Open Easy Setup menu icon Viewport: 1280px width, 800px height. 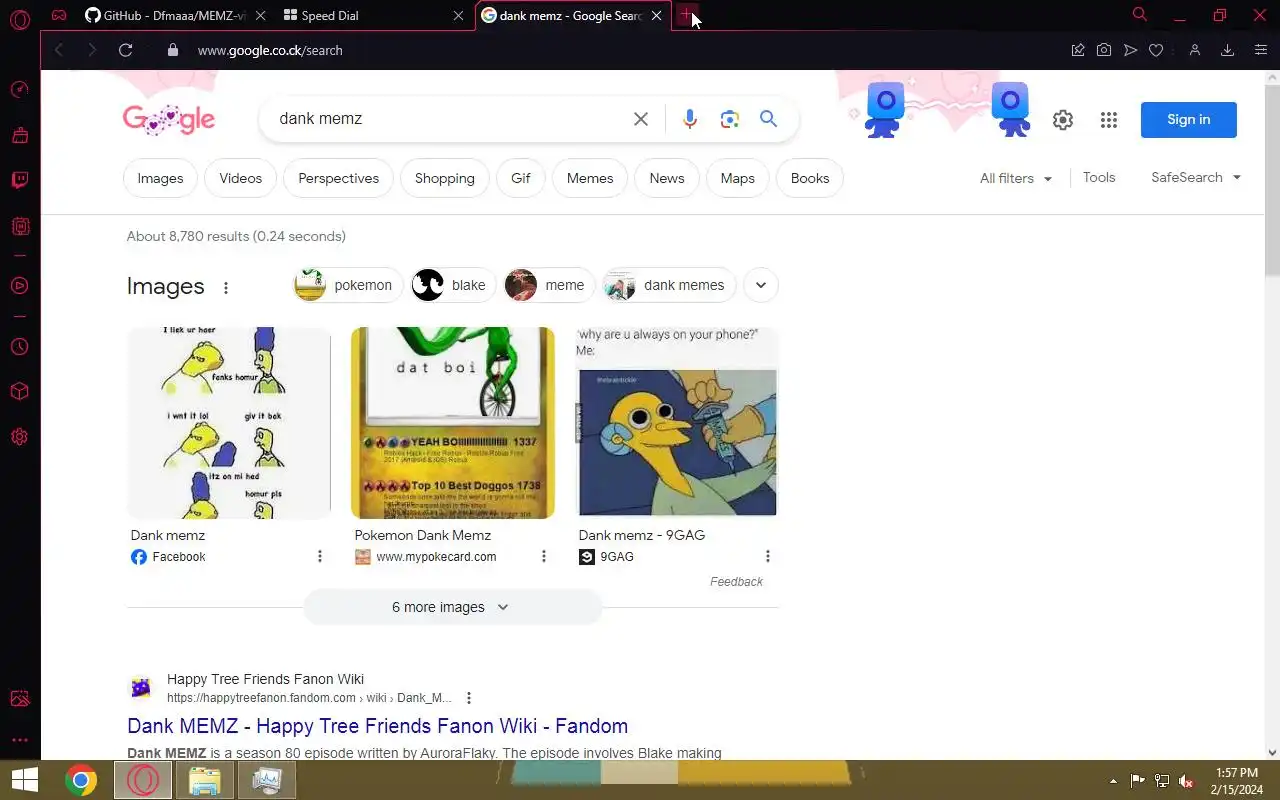(x=1260, y=50)
